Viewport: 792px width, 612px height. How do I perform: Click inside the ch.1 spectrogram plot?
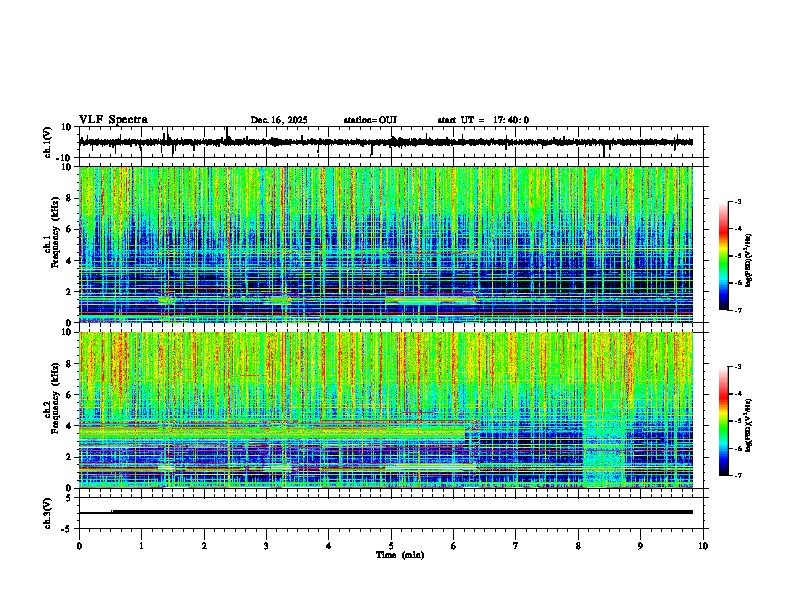click(386, 244)
